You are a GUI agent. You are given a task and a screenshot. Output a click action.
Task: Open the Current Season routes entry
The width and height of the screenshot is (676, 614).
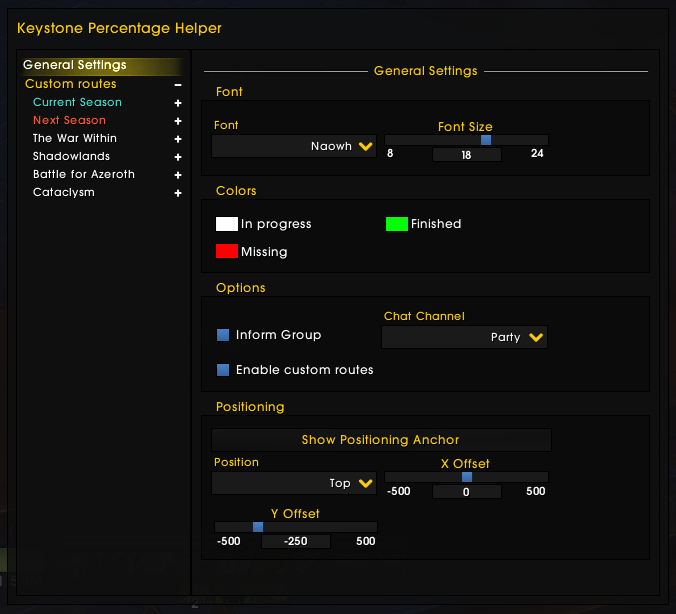coord(77,102)
